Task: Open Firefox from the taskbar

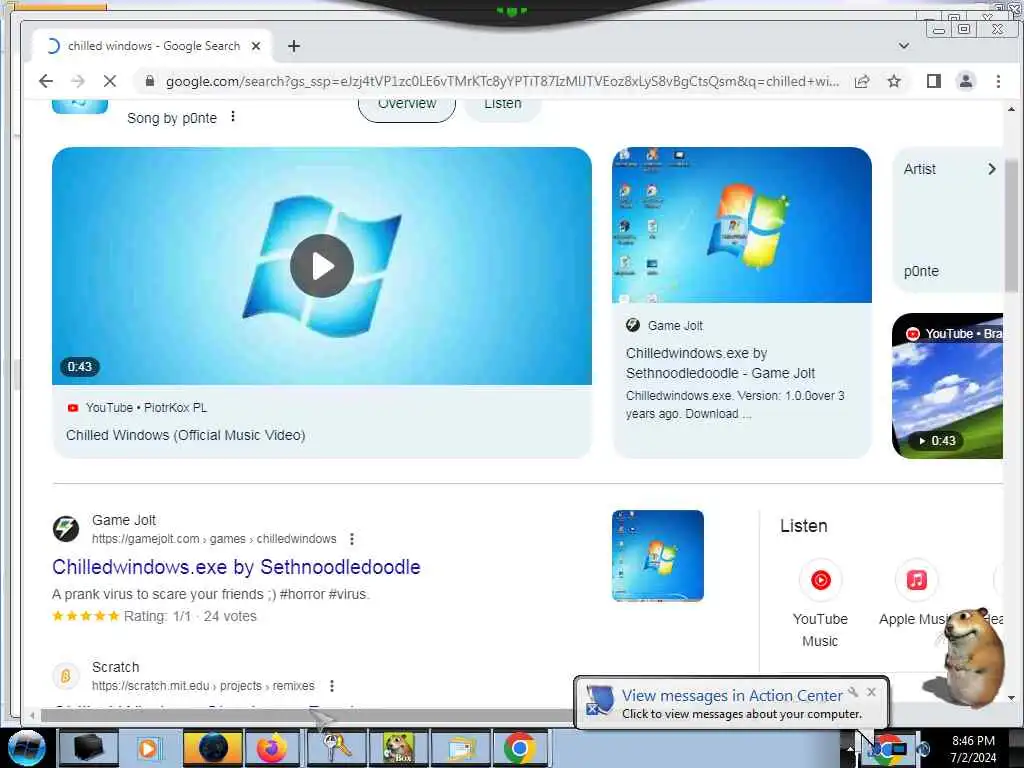Action: (x=272, y=748)
